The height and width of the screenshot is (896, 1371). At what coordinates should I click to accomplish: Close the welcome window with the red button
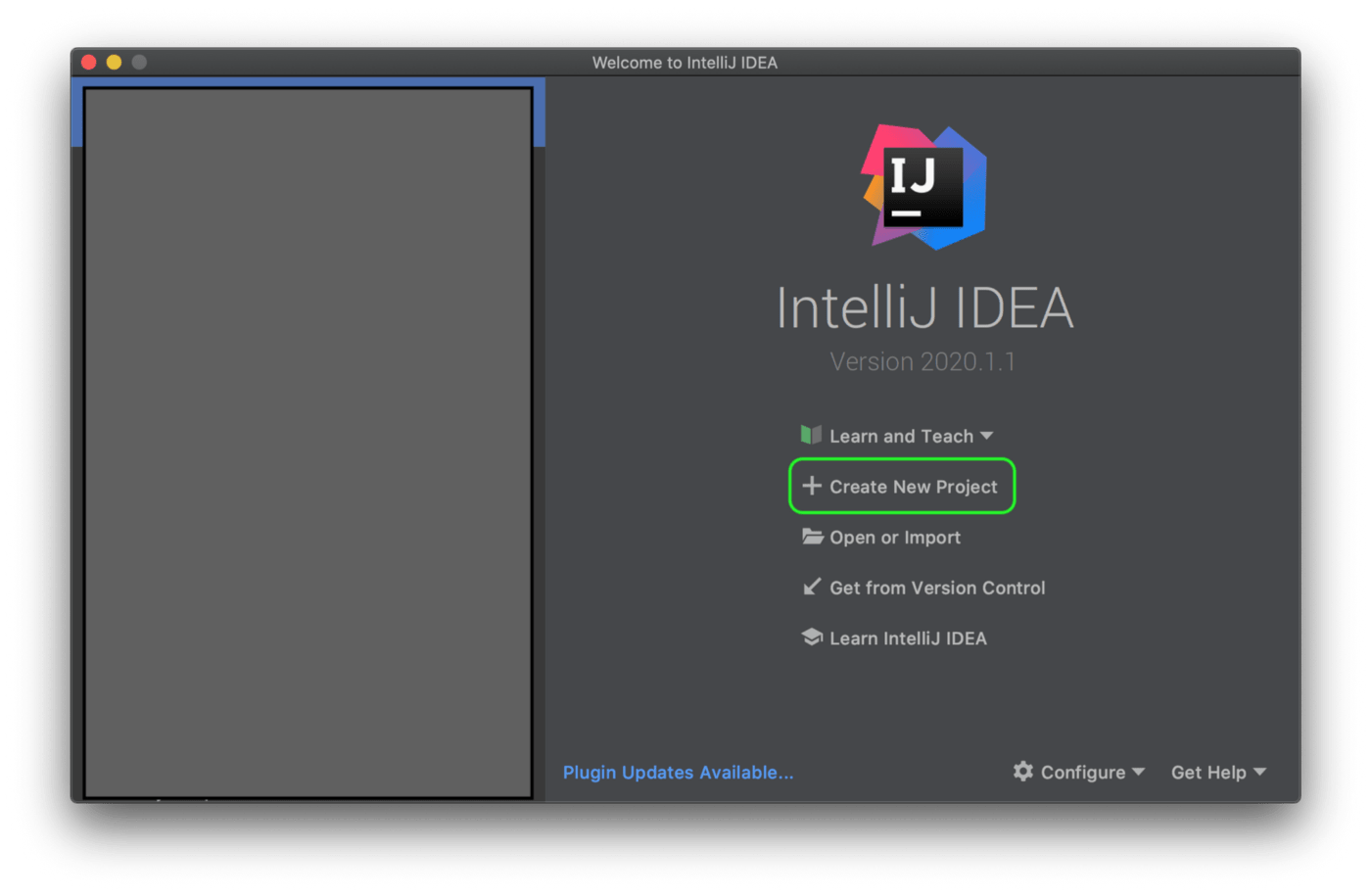coord(89,62)
